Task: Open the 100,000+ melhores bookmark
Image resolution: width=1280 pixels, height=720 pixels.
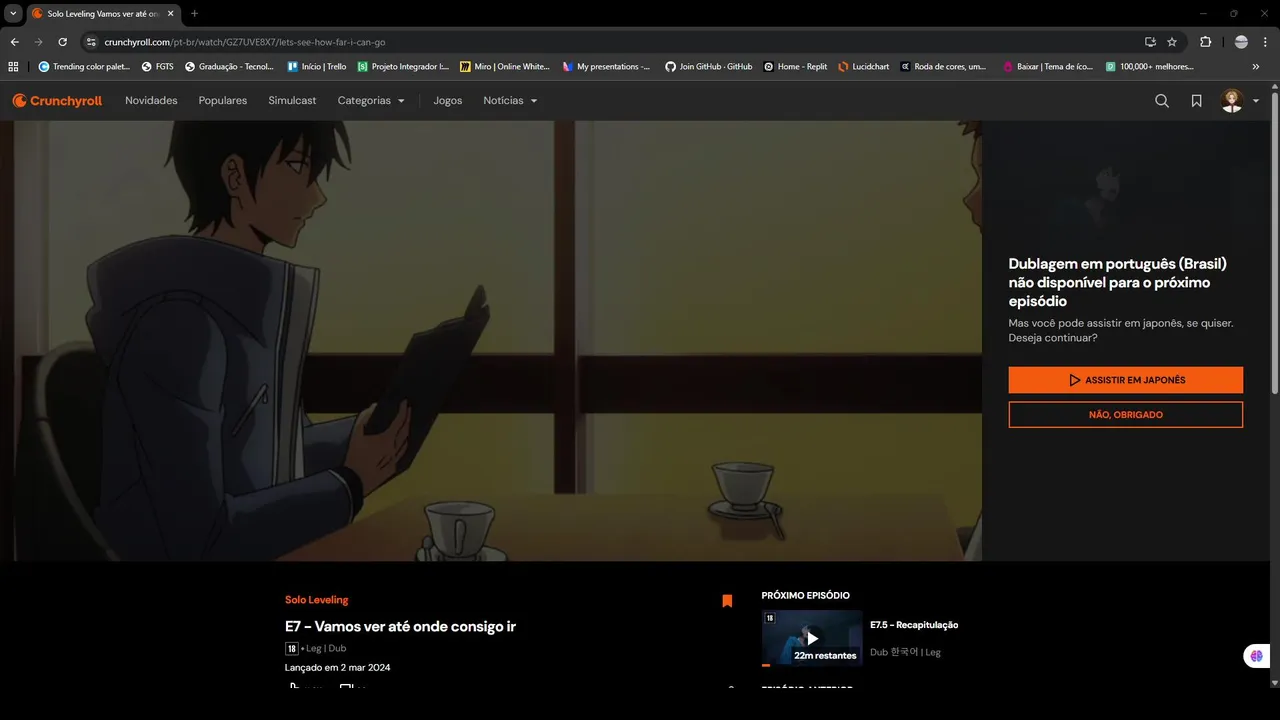Action: [x=1151, y=67]
